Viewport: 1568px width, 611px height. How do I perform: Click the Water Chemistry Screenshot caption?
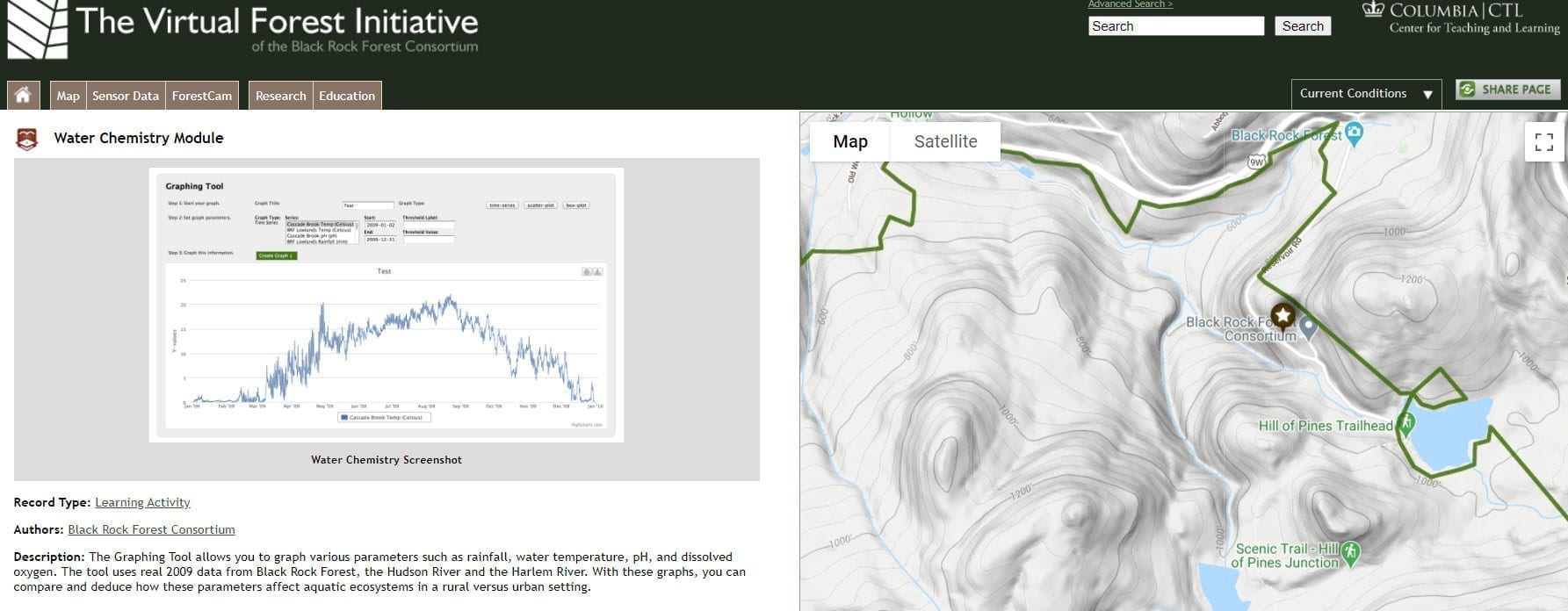[387, 459]
